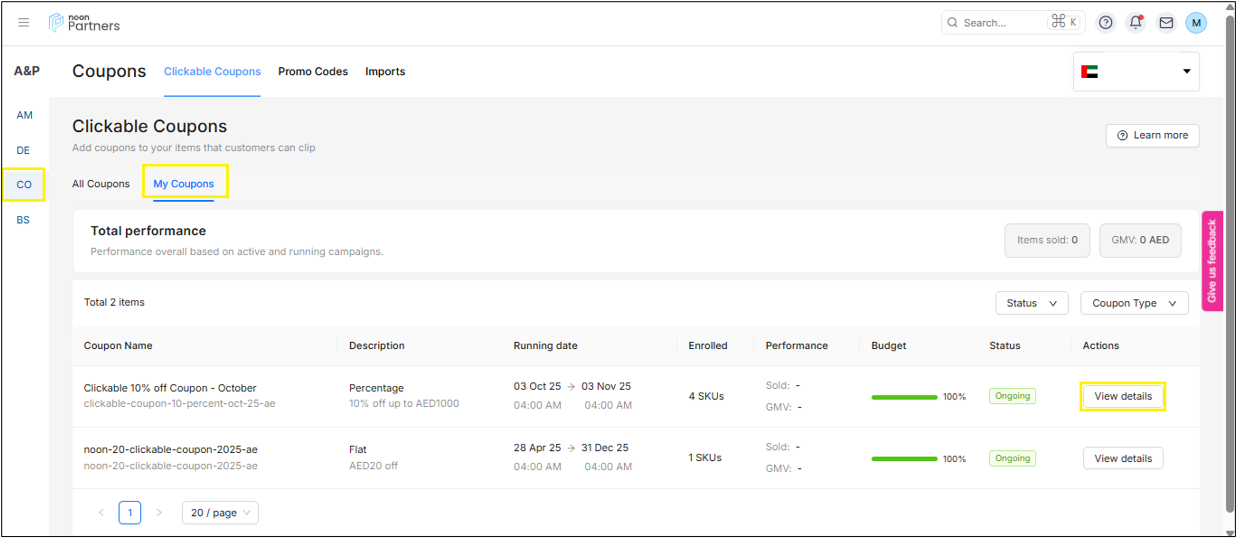Open the user profile avatar M

1196,23
